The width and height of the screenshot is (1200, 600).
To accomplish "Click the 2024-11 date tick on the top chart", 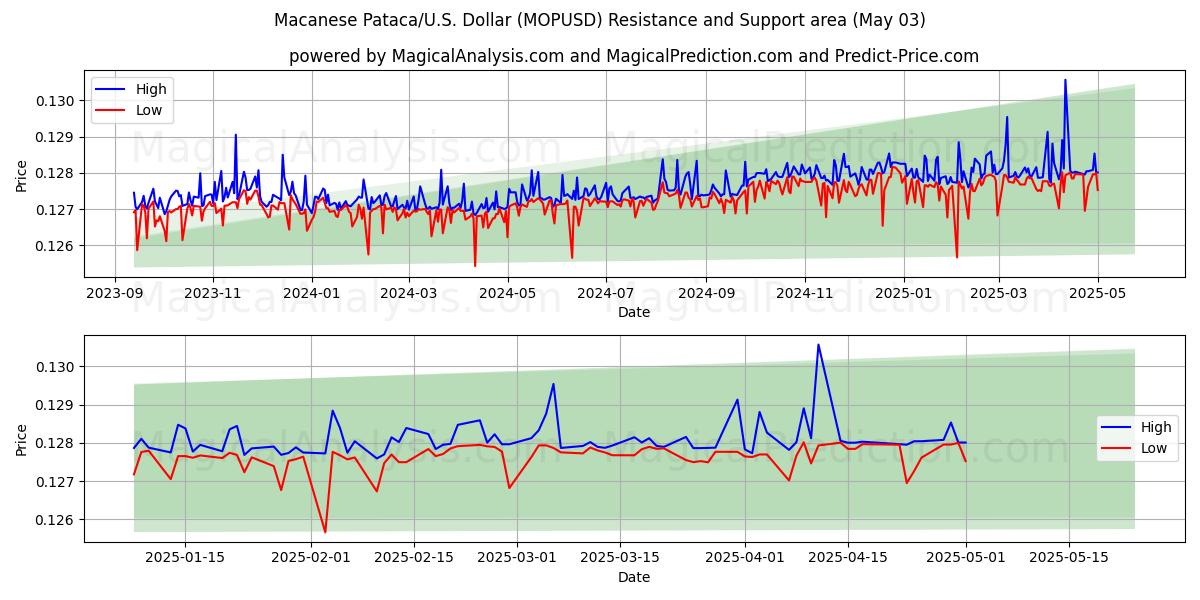I will [x=805, y=293].
